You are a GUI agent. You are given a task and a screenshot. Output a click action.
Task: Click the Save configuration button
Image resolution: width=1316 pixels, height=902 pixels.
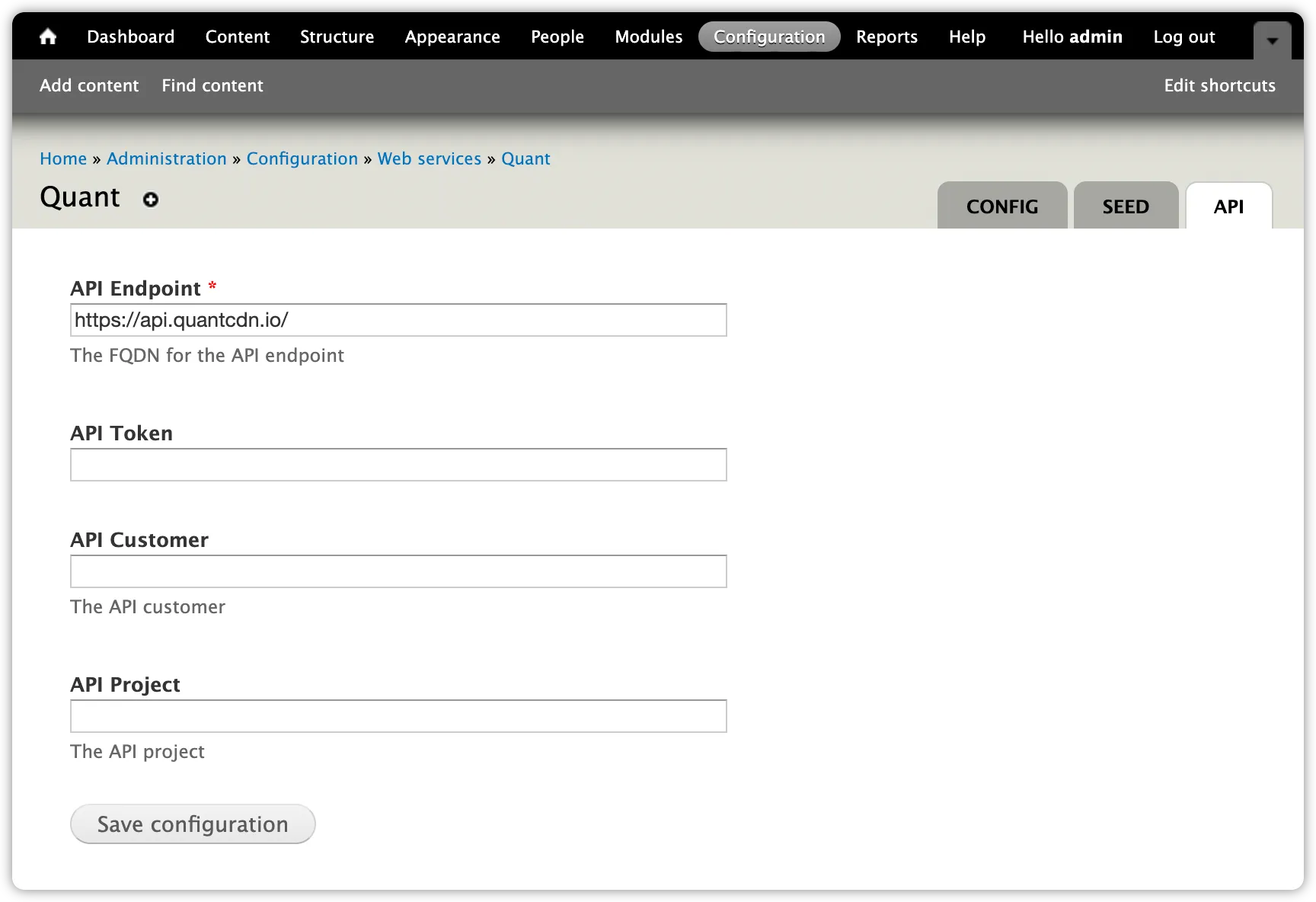192,824
